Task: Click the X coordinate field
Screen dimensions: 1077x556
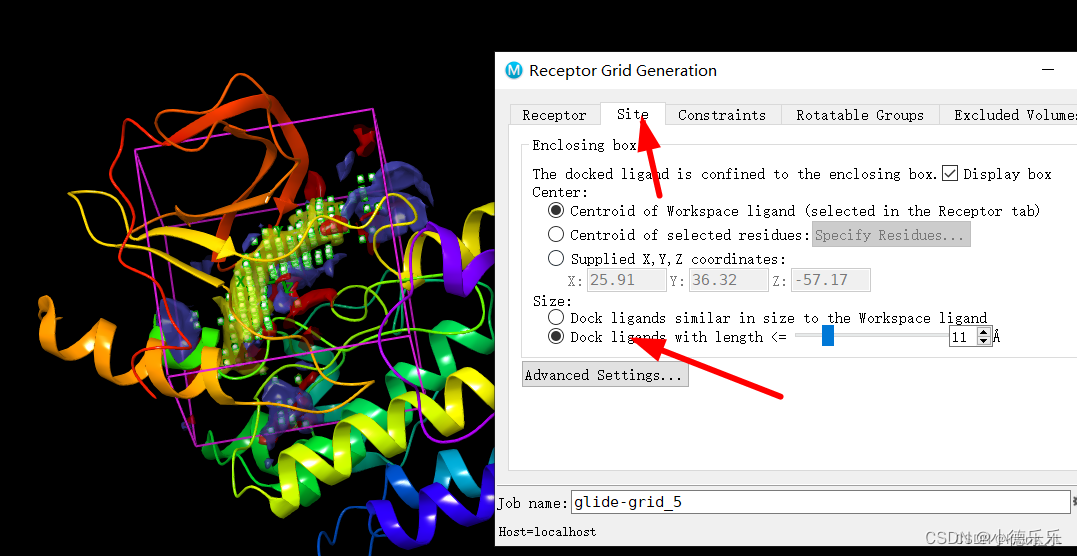Action: click(x=626, y=280)
